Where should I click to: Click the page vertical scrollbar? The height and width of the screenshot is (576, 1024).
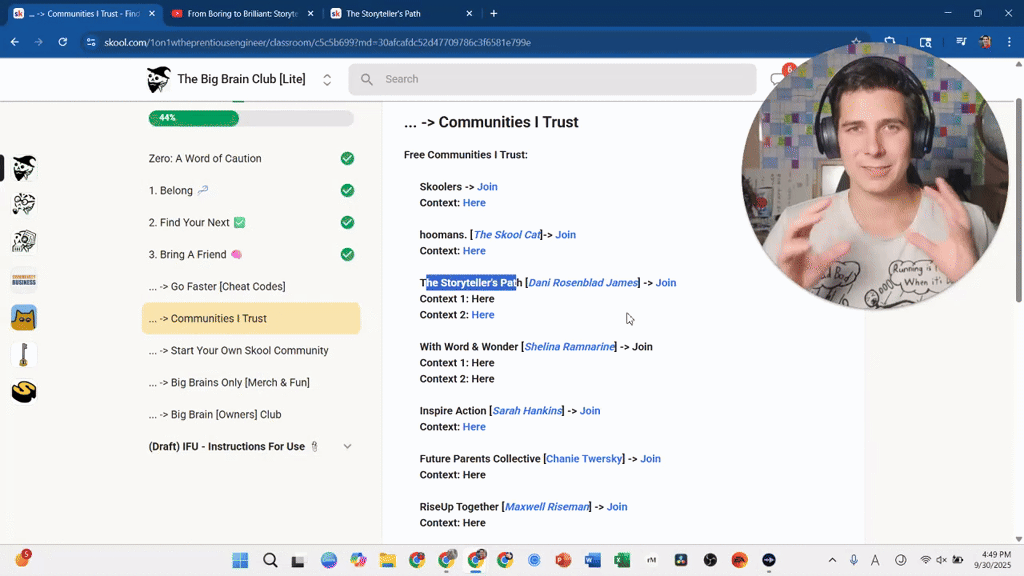click(x=1019, y=200)
